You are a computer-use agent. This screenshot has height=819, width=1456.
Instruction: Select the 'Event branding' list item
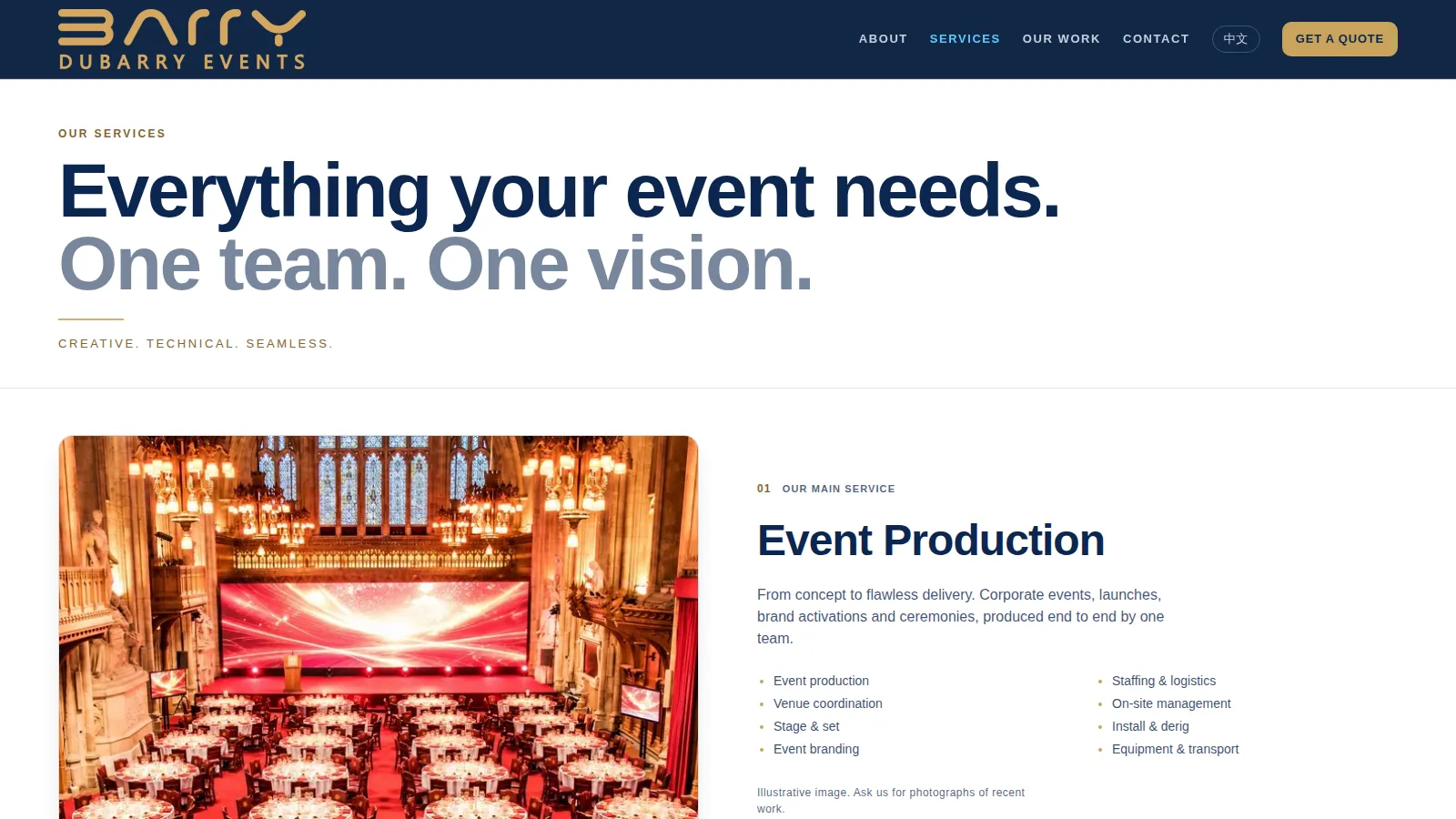coord(816,749)
